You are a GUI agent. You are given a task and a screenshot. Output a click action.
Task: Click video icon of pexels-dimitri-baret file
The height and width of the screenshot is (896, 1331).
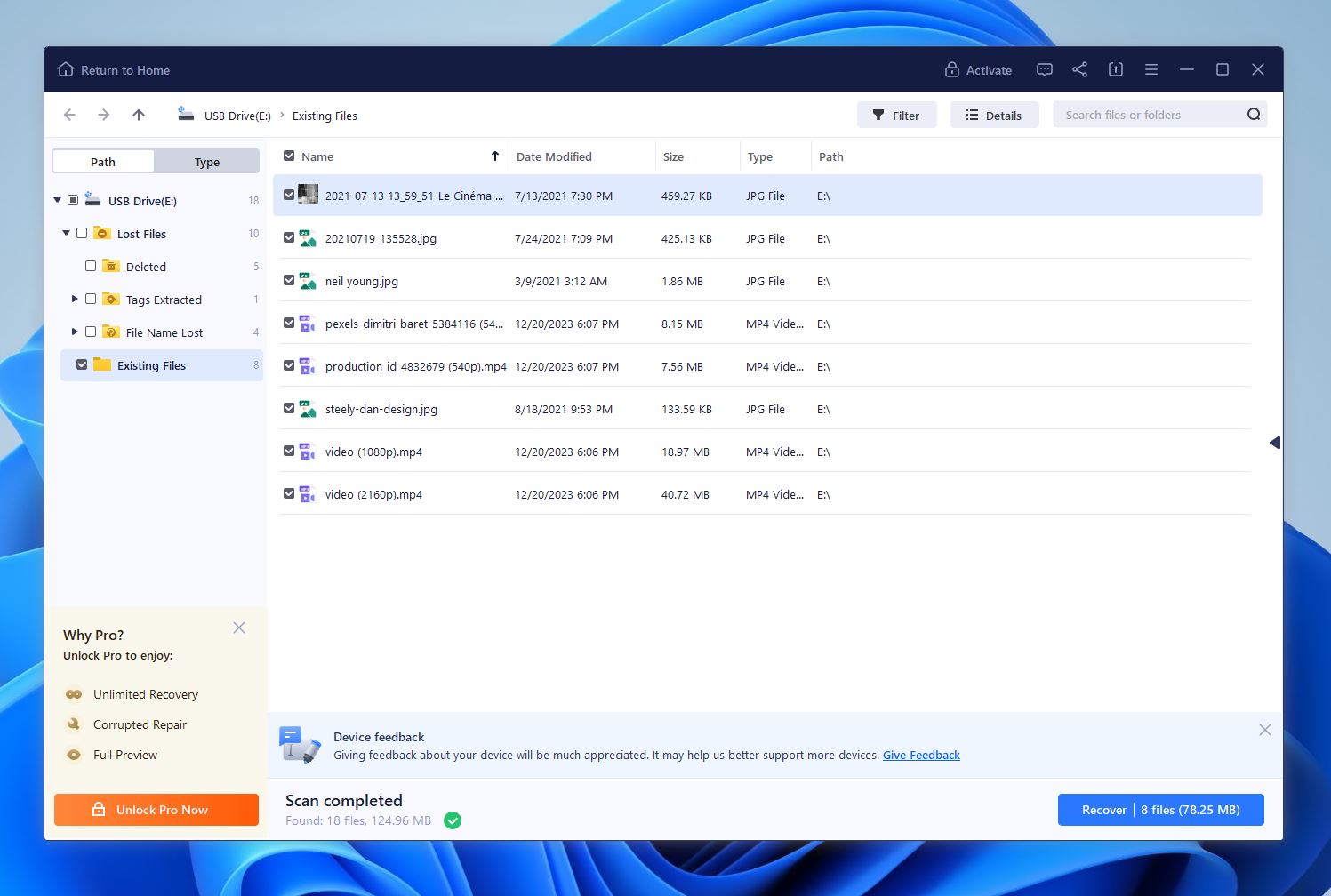coord(308,324)
